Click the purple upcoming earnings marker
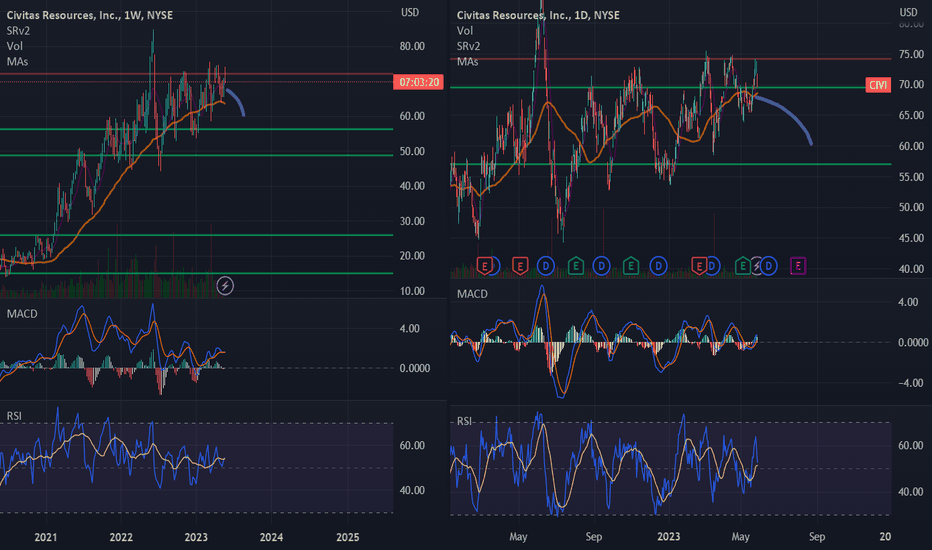 (798, 266)
